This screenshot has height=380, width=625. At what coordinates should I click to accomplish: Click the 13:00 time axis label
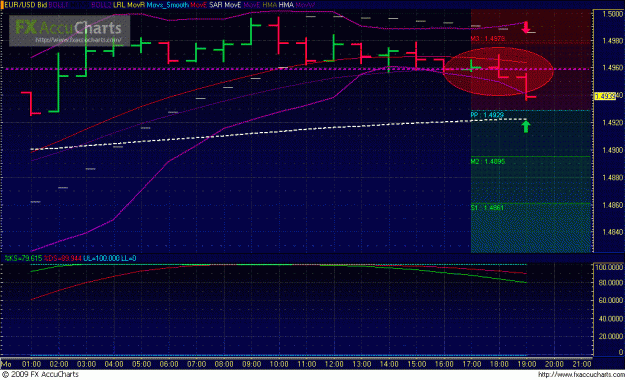point(362,364)
